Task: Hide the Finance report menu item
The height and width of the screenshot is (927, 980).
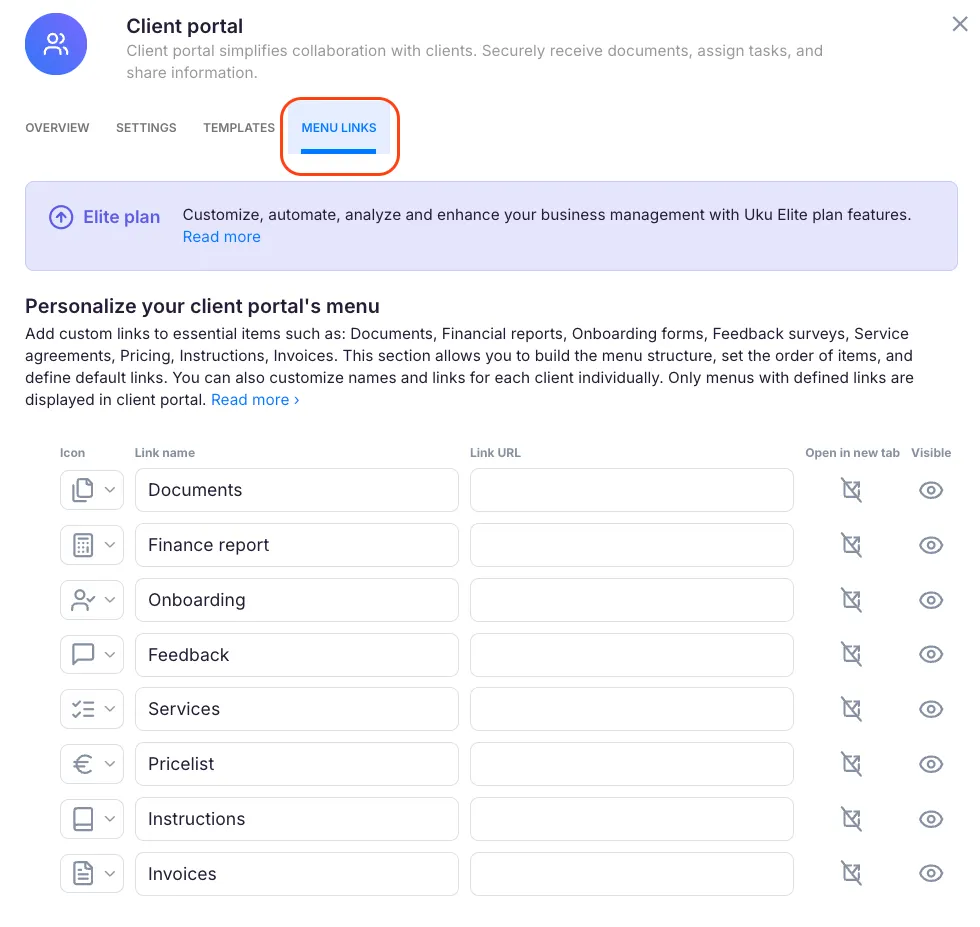Action: (x=931, y=545)
